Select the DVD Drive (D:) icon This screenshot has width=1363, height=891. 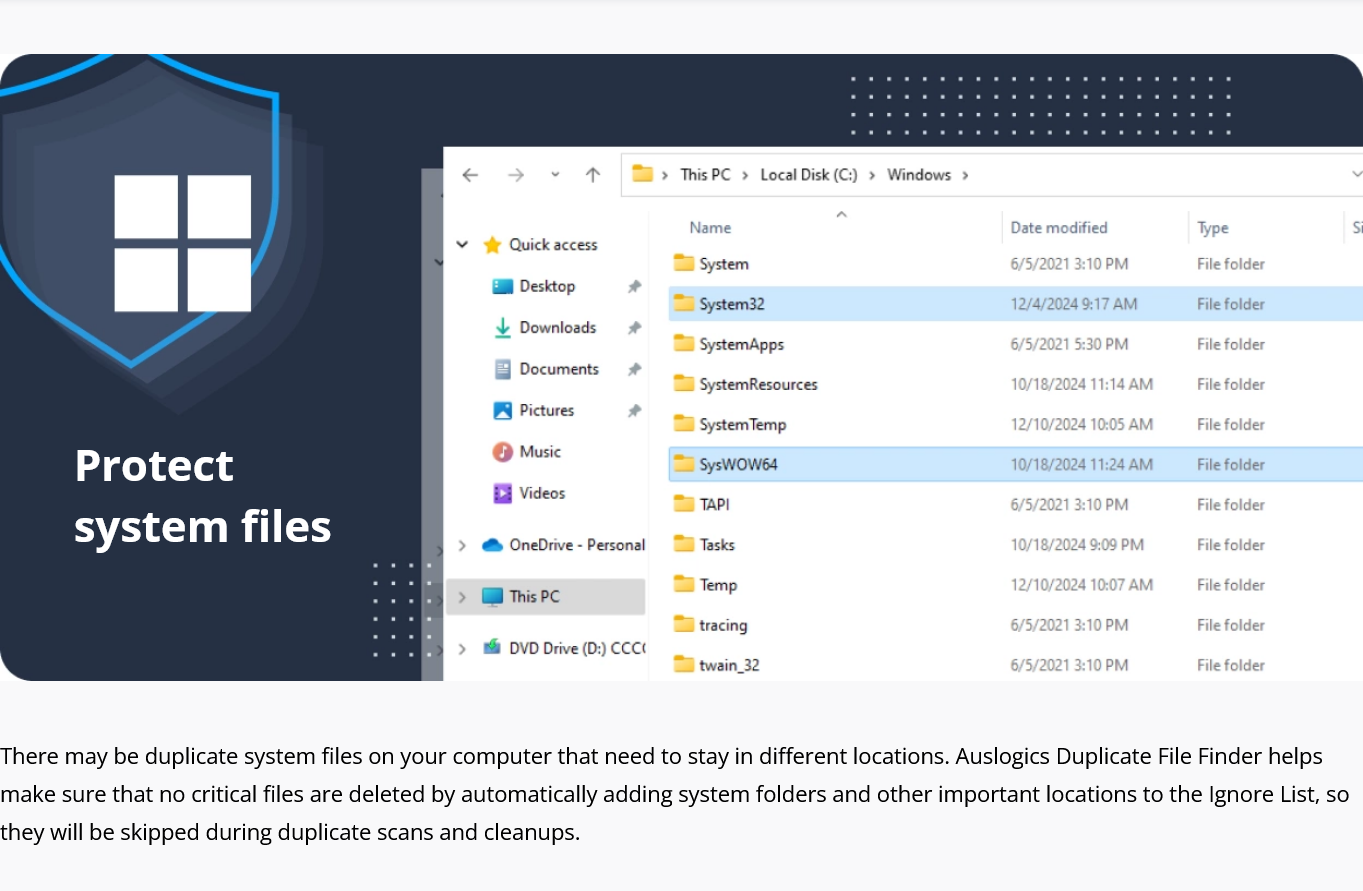(492, 648)
